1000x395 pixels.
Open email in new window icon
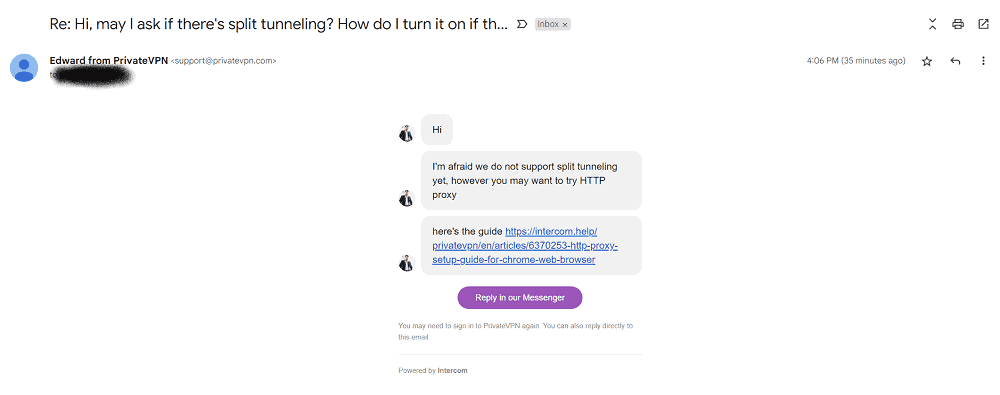[983, 24]
